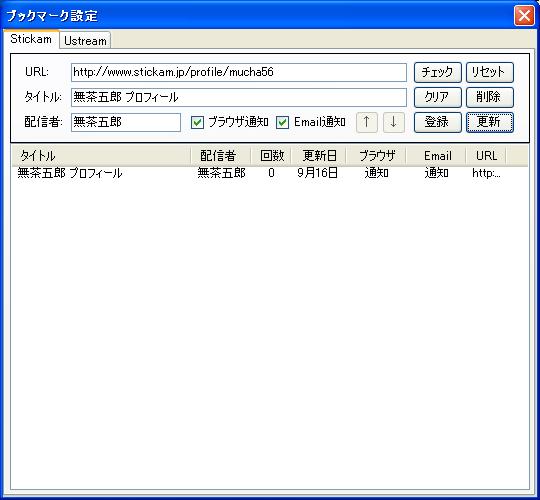Click the up arrow move button

[366, 122]
